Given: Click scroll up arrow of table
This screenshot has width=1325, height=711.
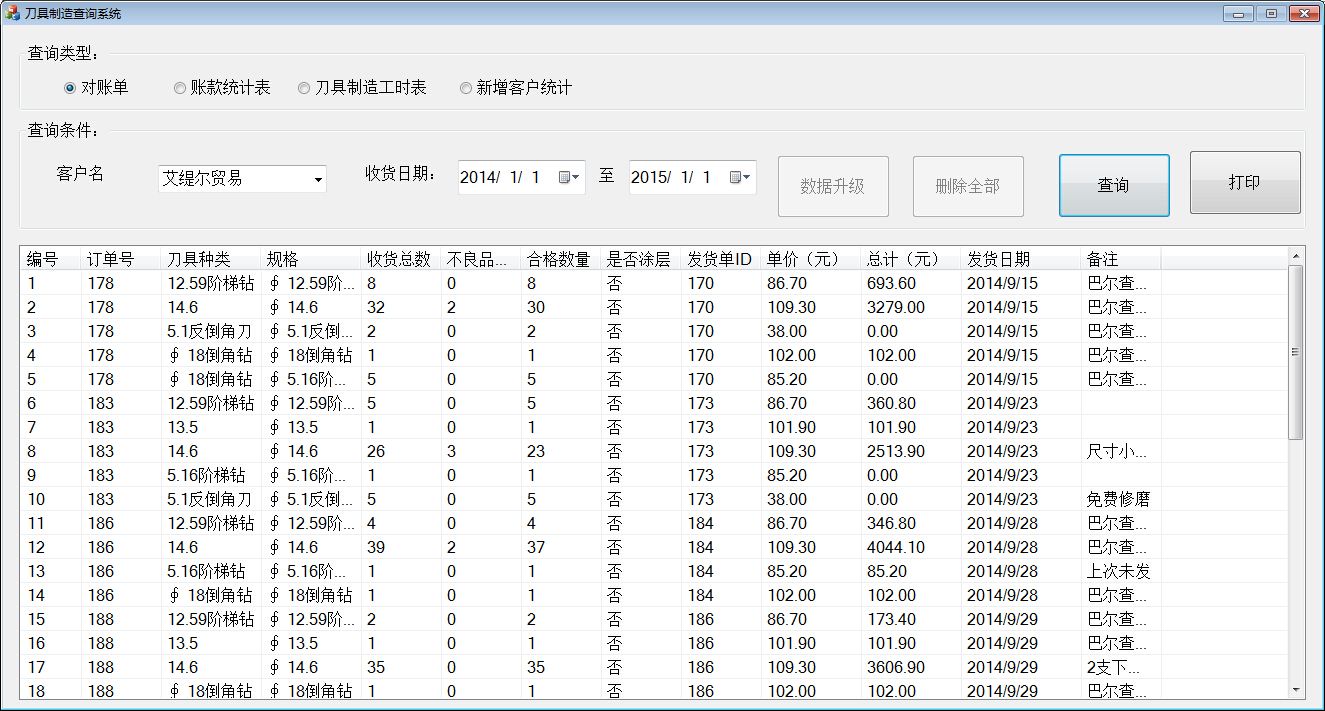Looking at the screenshot, I should (x=1296, y=256).
